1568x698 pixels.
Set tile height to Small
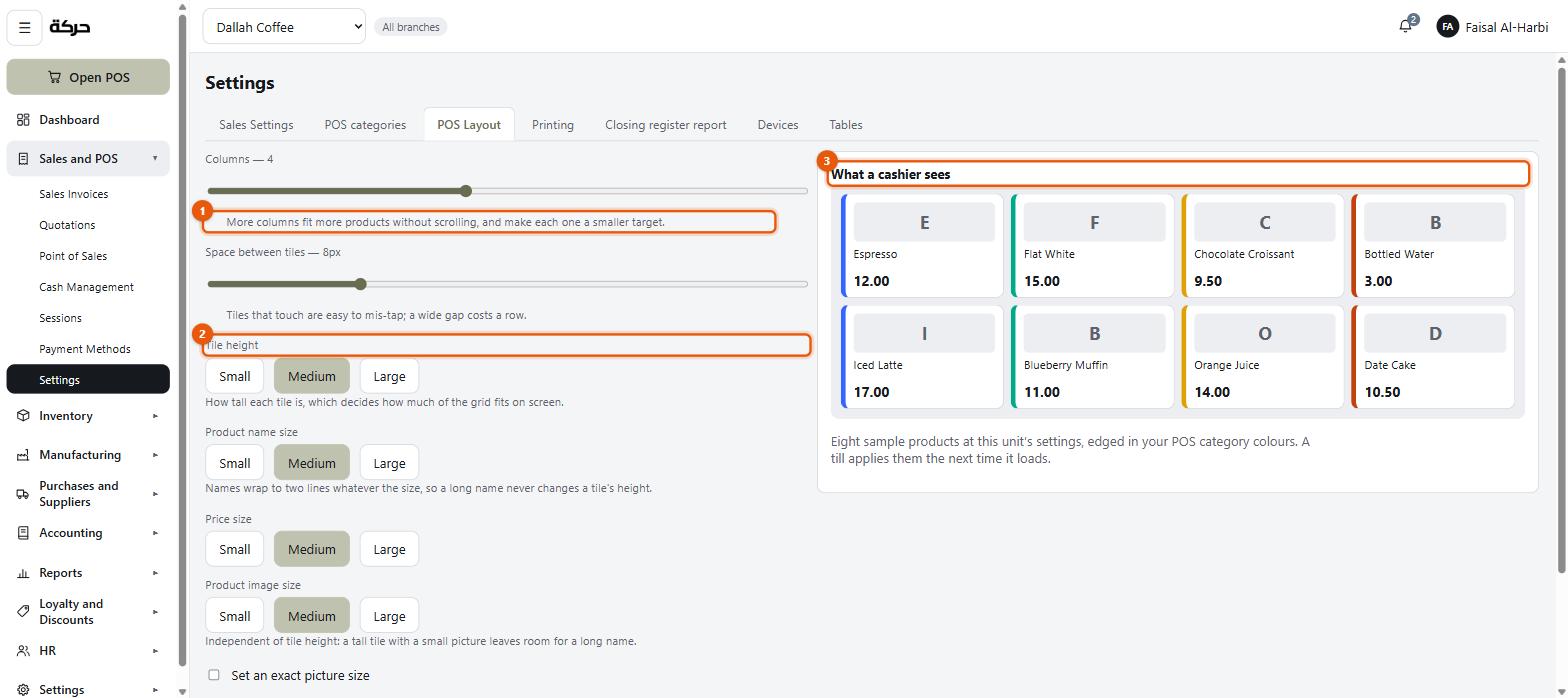click(x=234, y=376)
